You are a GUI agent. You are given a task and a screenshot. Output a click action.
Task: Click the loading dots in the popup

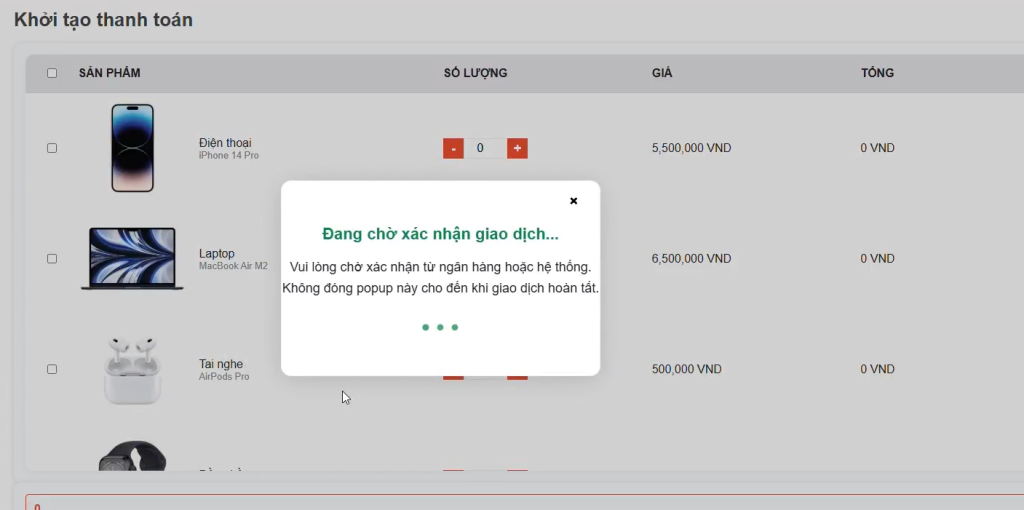tap(440, 327)
